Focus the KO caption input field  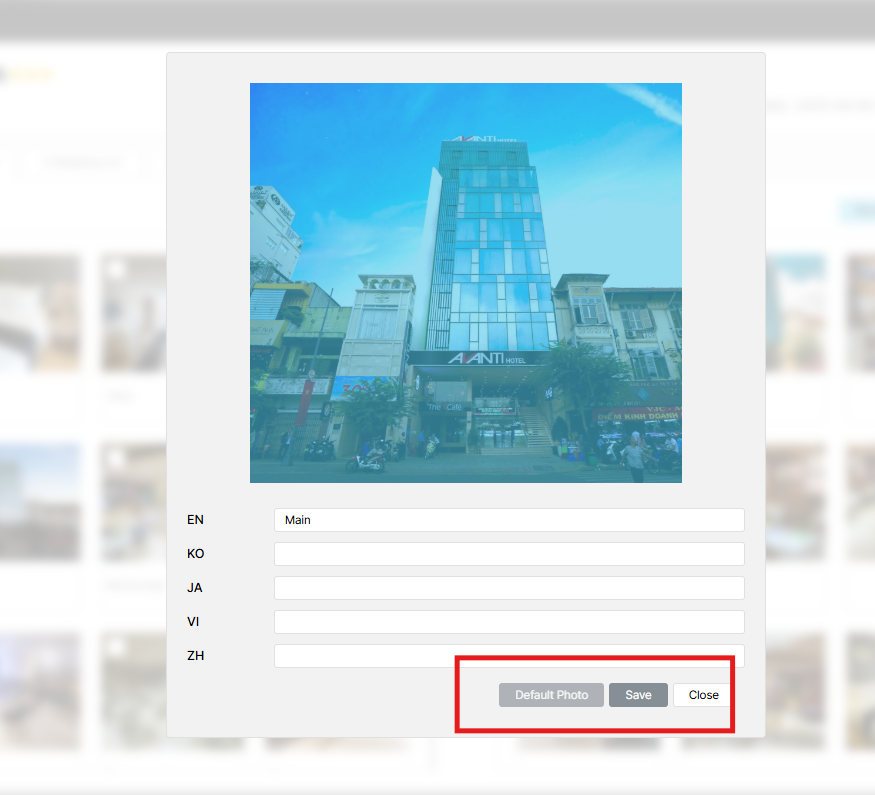click(509, 554)
